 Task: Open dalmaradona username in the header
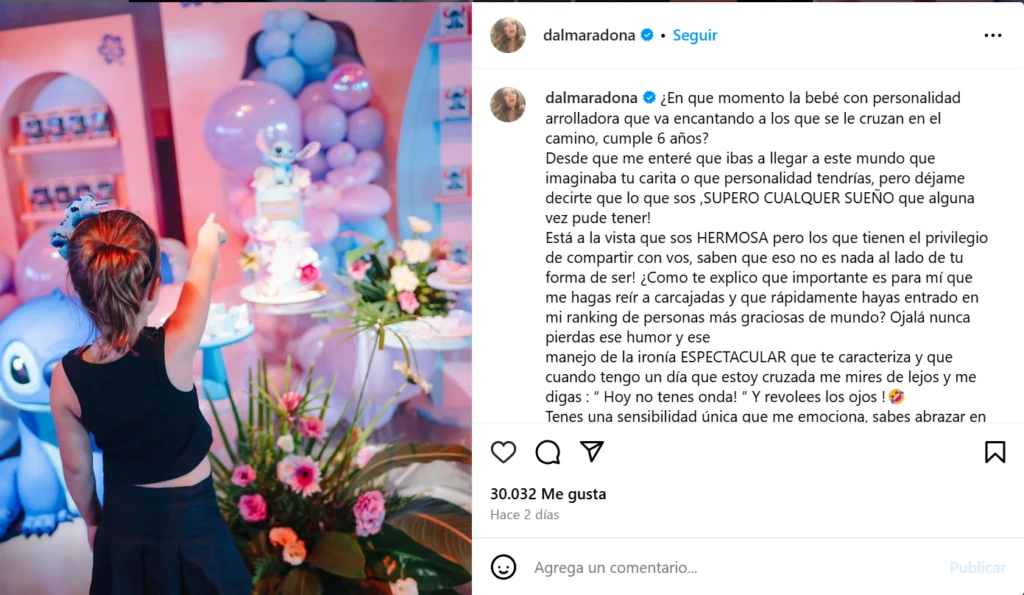click(x=589, y=35)
